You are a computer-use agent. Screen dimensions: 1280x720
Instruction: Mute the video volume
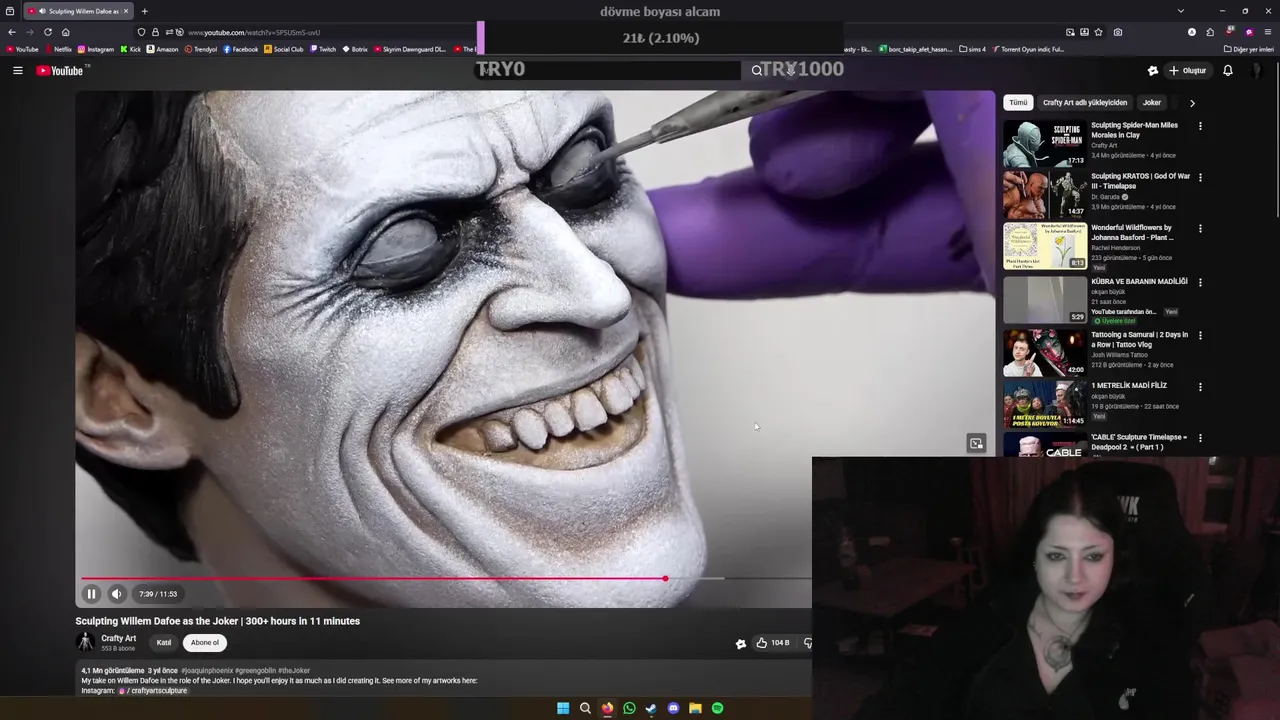pyautogui.click(x=117, y=594)
